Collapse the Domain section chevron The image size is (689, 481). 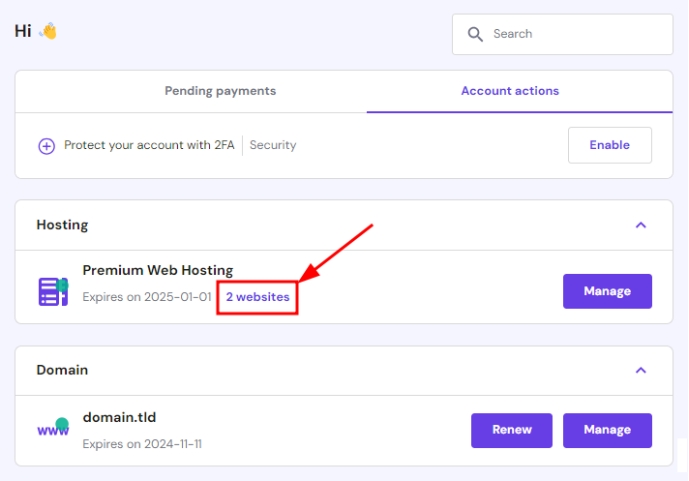641,370
